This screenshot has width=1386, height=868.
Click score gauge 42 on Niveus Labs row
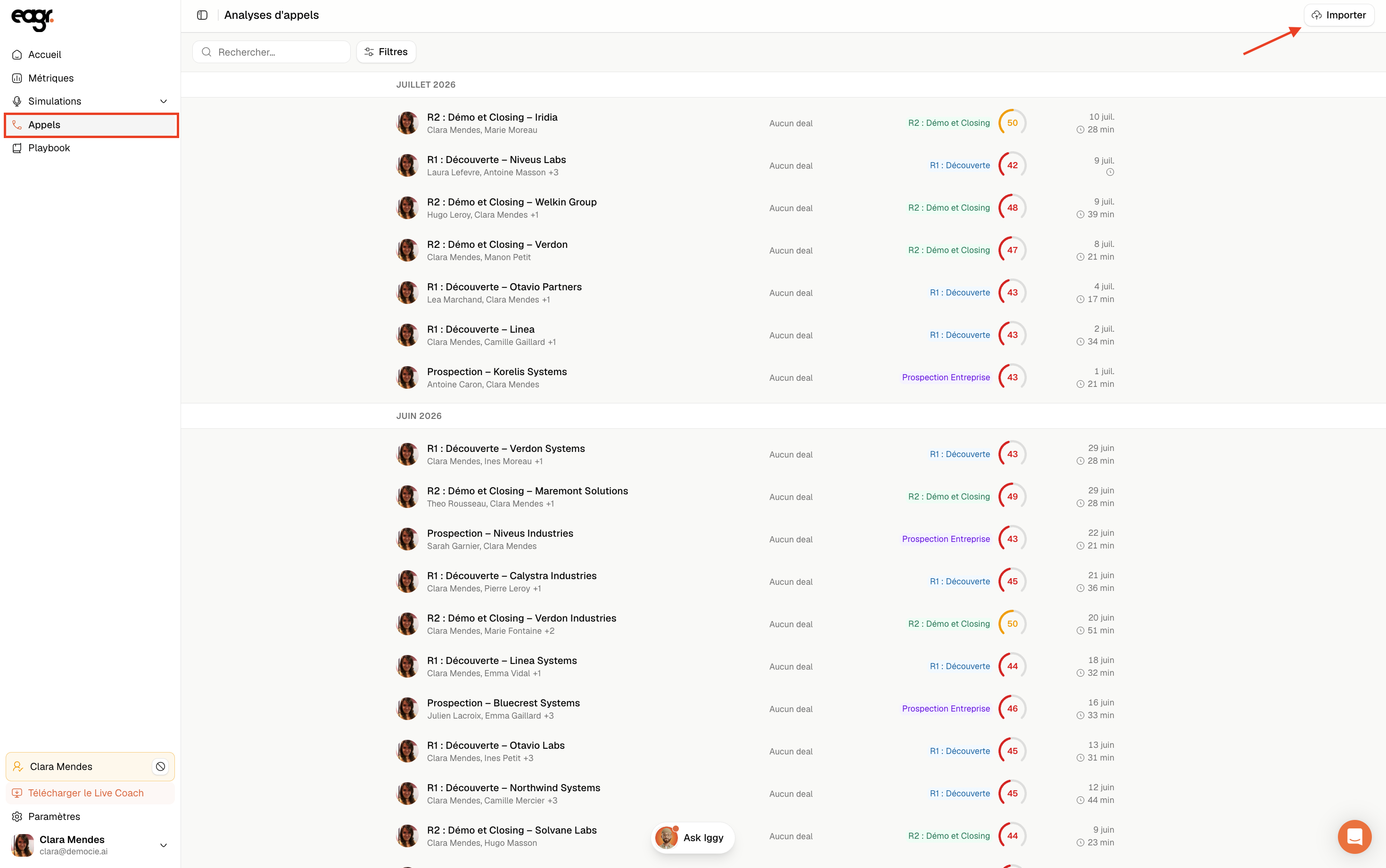1012,165
